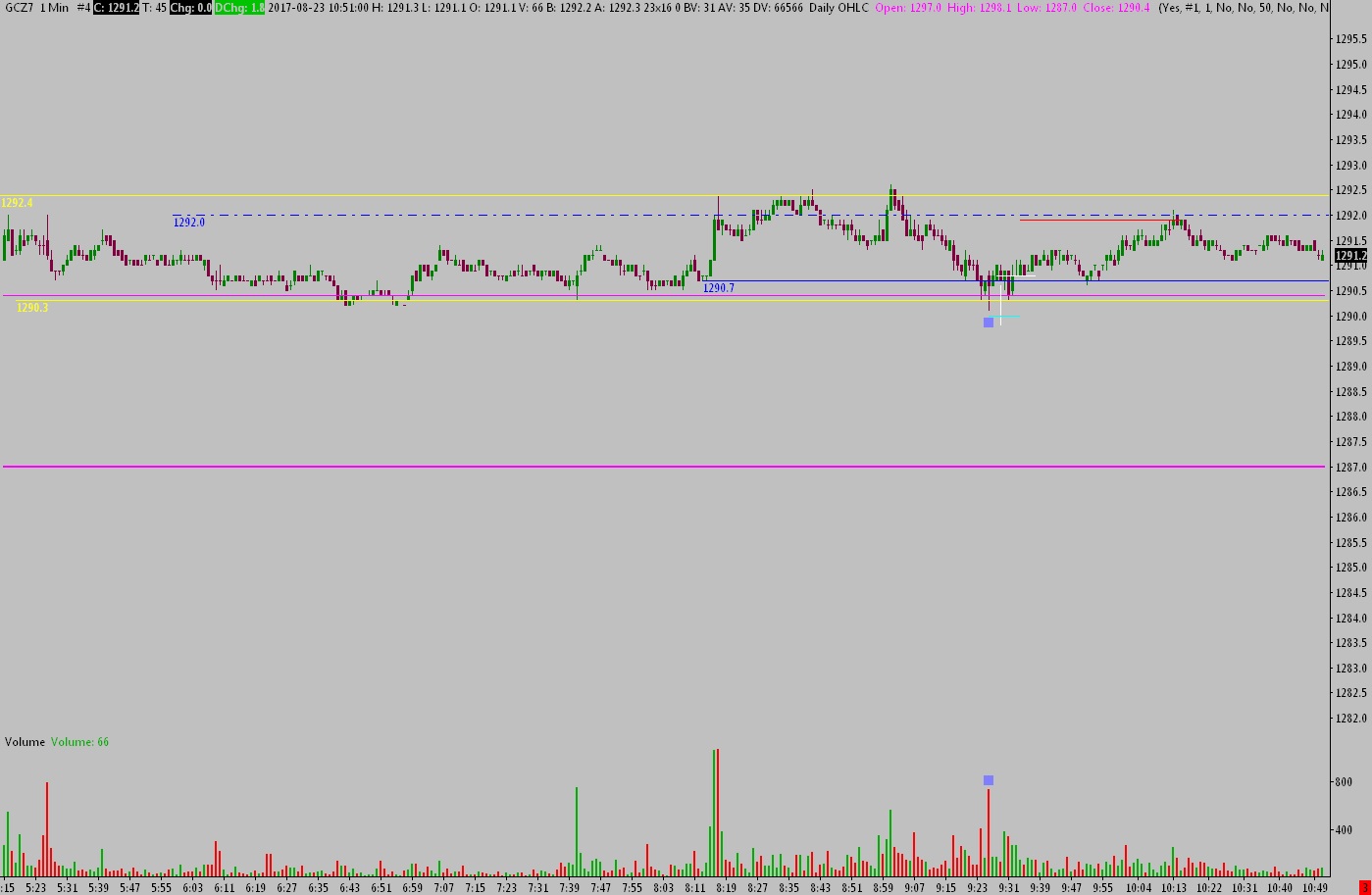Click 1289.0 on the price axis

[x=1351, y=367]
